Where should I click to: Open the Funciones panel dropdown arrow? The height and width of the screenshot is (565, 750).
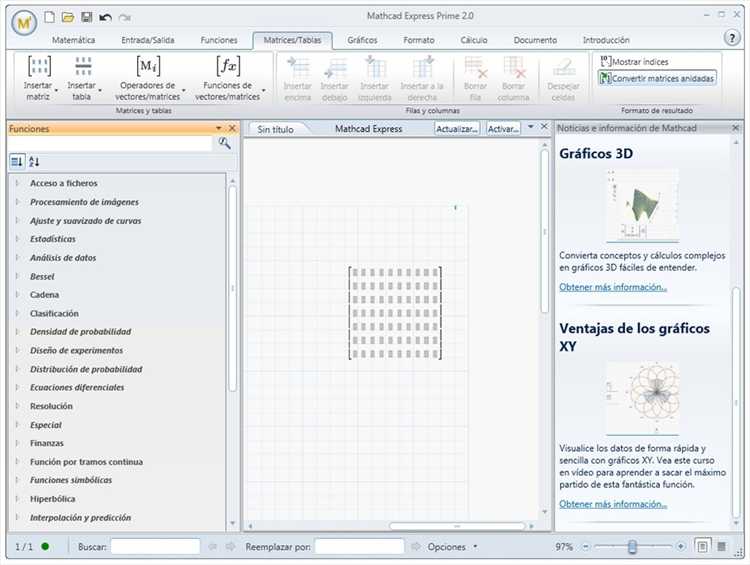pos(219,128)
